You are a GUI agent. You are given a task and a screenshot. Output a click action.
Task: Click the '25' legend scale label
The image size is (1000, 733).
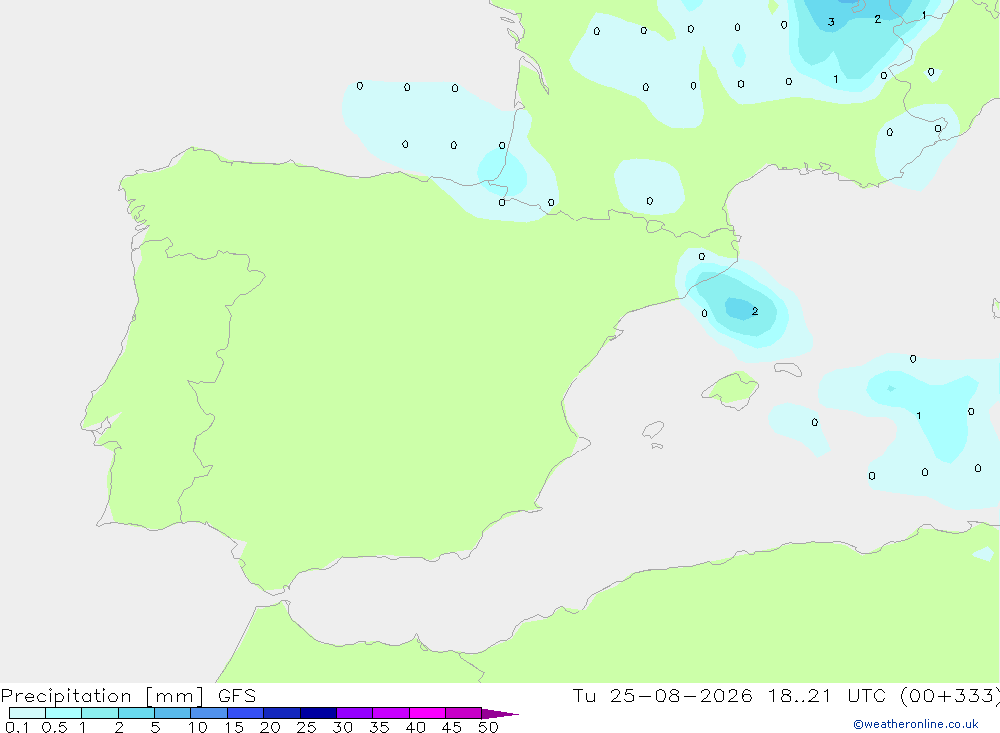(306, 727)
